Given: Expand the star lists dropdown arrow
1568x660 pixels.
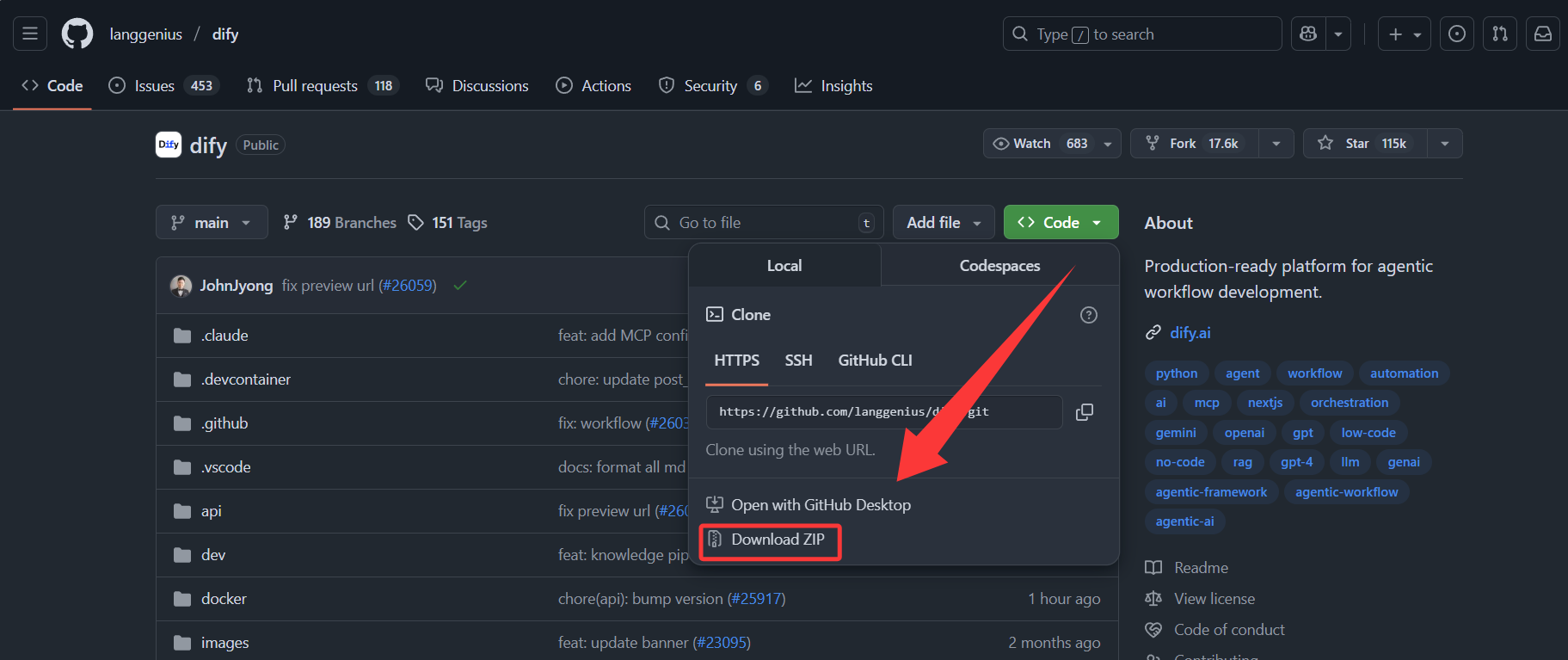Looking at the screenshot, I should (1445, 144).
